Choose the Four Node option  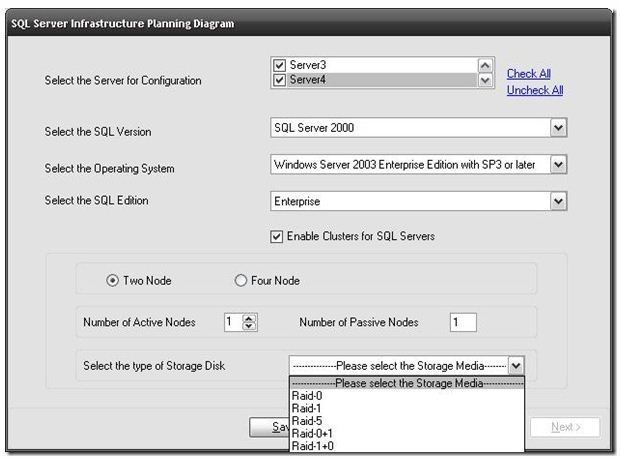point(241,280)
